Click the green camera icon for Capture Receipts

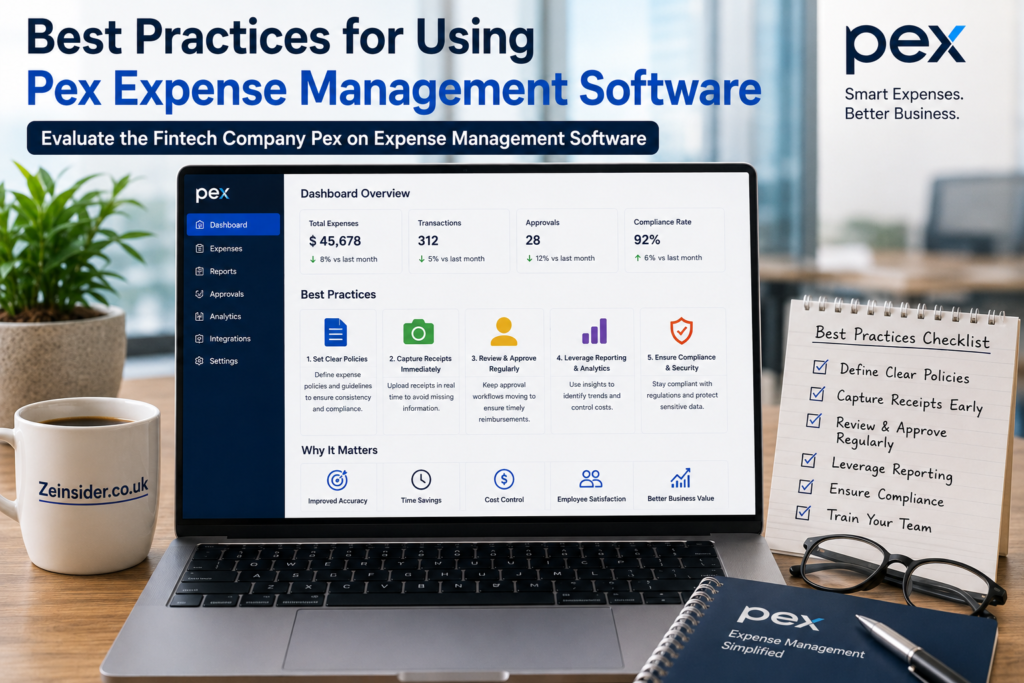coord(419,332)
